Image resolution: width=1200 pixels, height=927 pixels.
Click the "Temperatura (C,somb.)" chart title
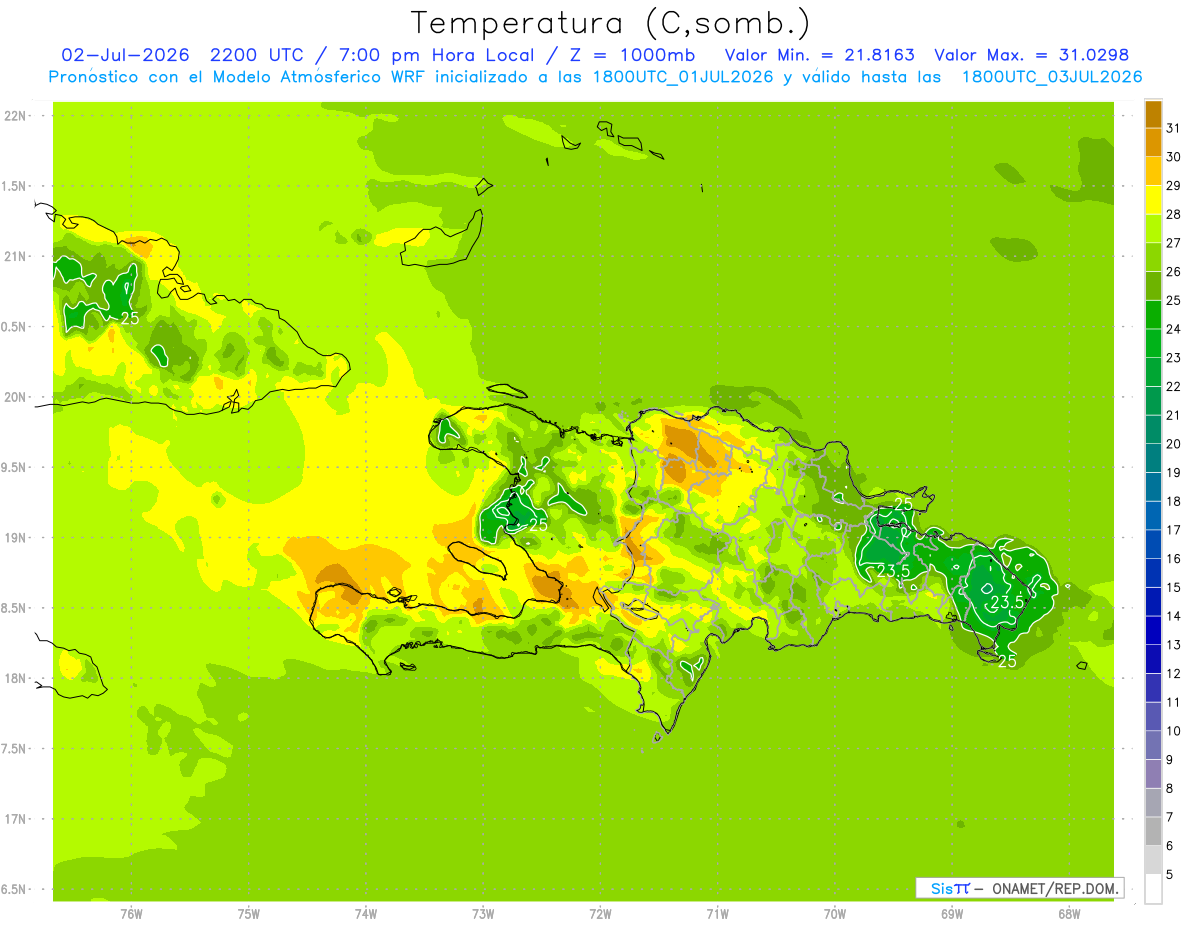(610, 22)
